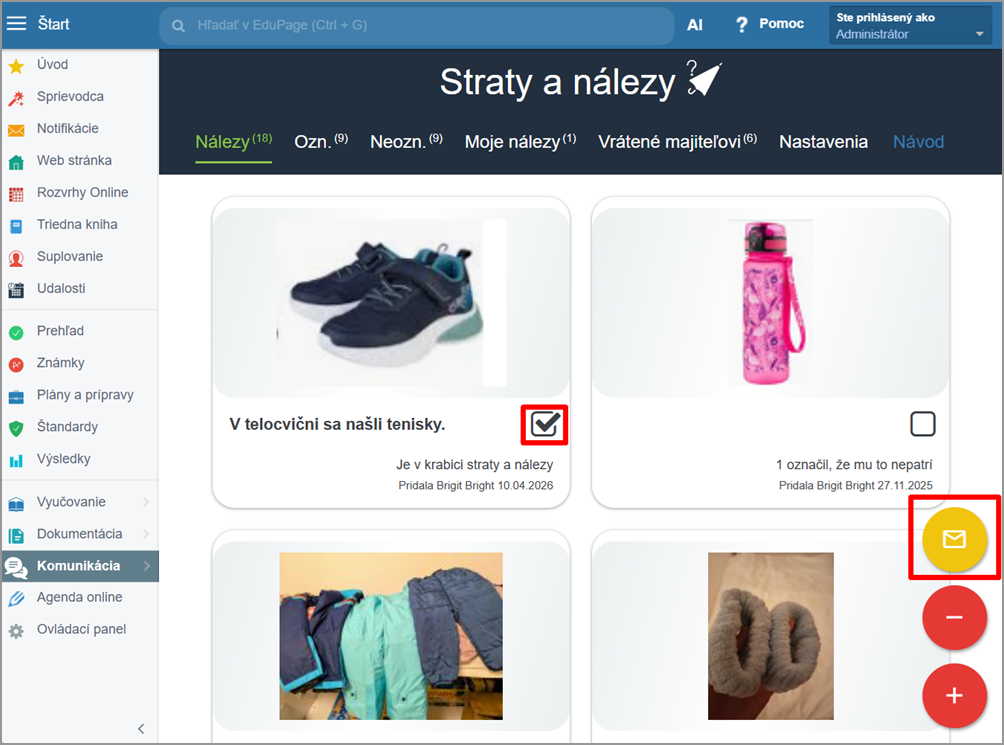
Task: Check the checkbox on the pink bottle item
Action: click(x=922, y=425)
